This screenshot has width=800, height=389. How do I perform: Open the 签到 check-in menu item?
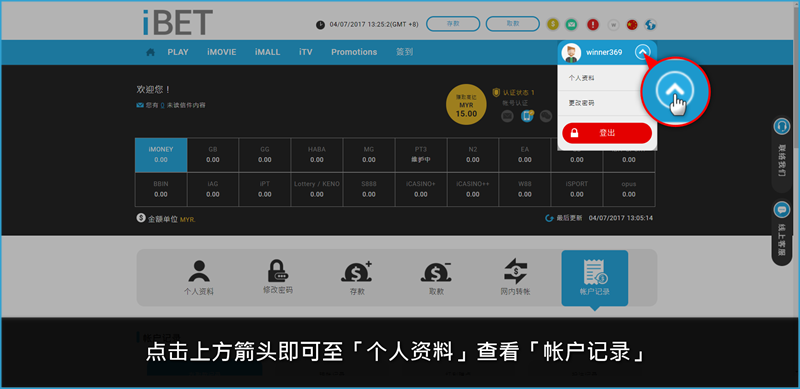click(x=405, y=52)
